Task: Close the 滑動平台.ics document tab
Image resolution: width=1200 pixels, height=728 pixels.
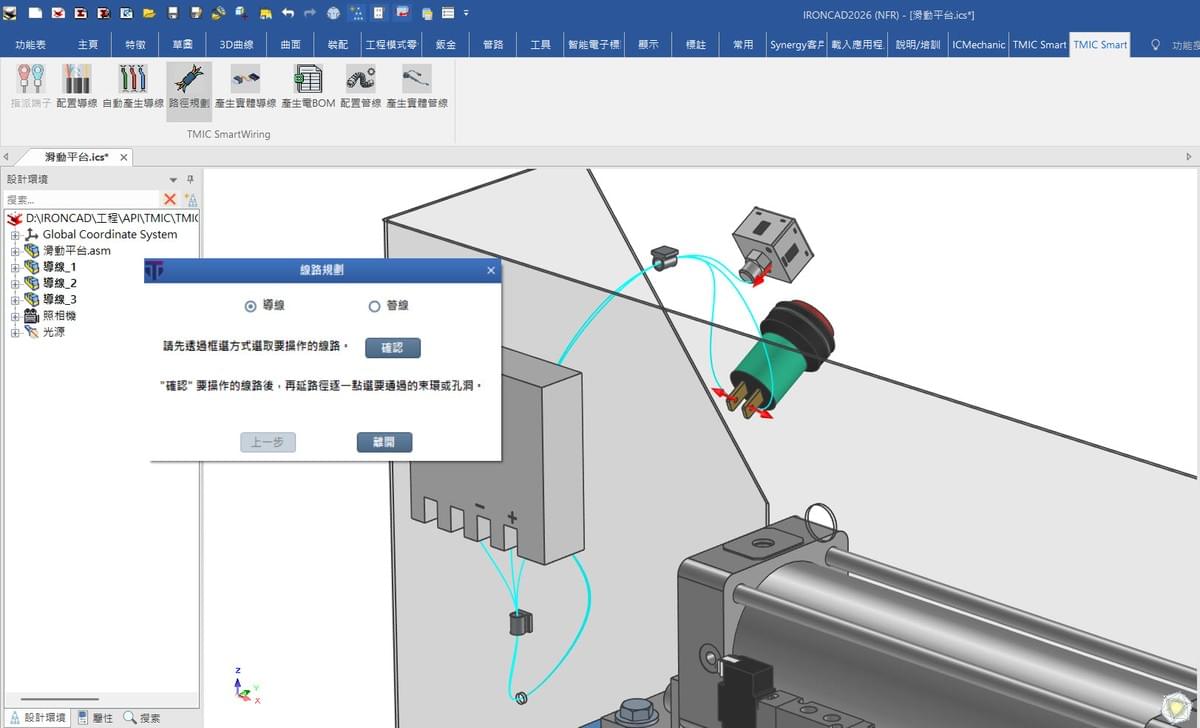Action: tap(123, 158)
